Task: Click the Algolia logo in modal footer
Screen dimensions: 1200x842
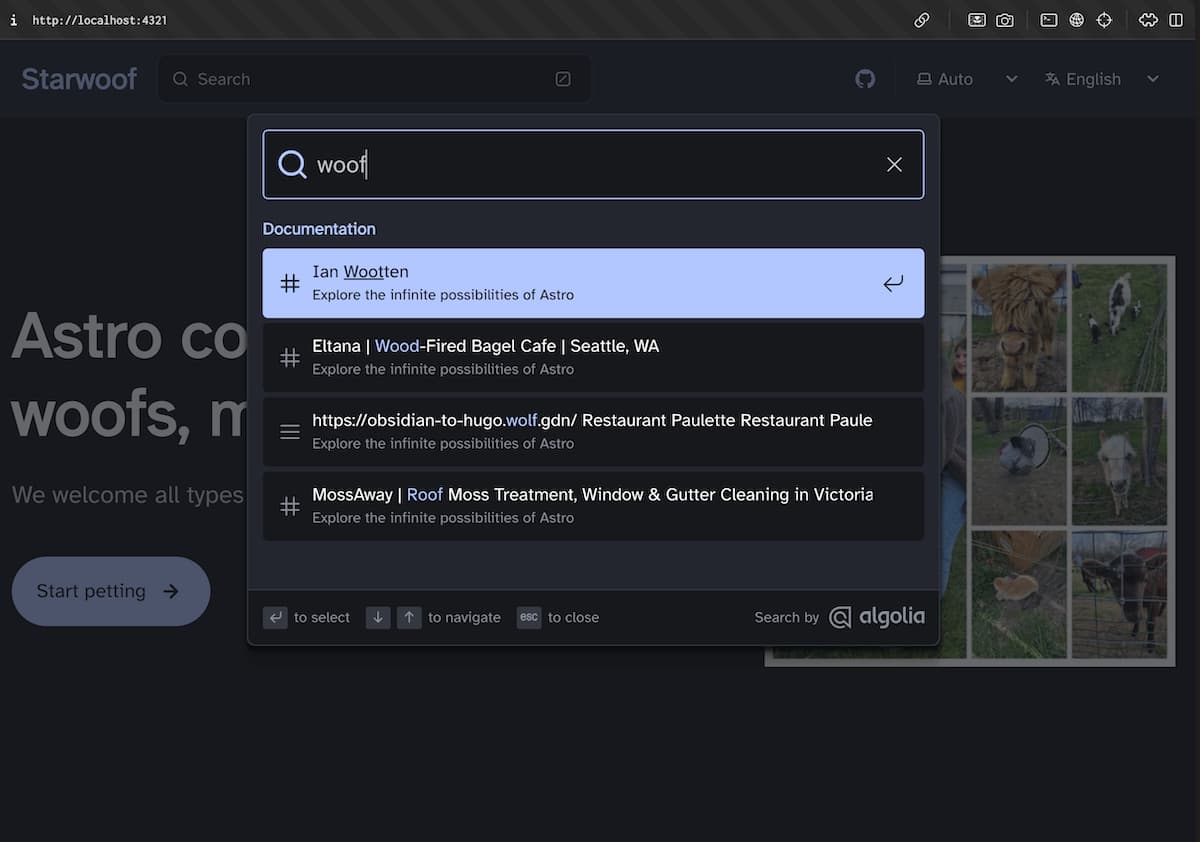Action: coord(877,617)
